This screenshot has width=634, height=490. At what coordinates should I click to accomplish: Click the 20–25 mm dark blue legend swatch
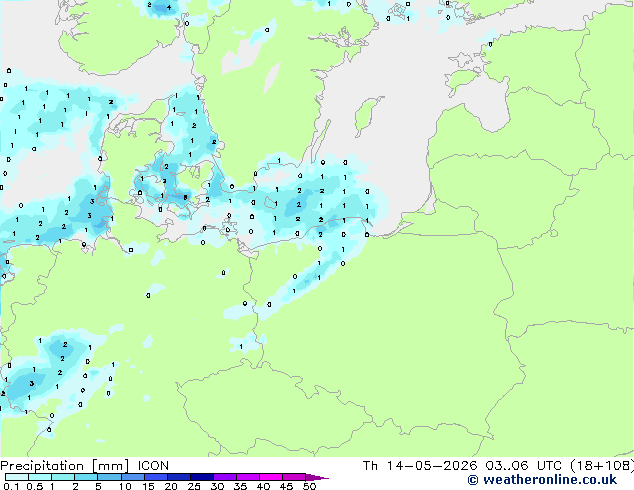[x=179, y=477]
